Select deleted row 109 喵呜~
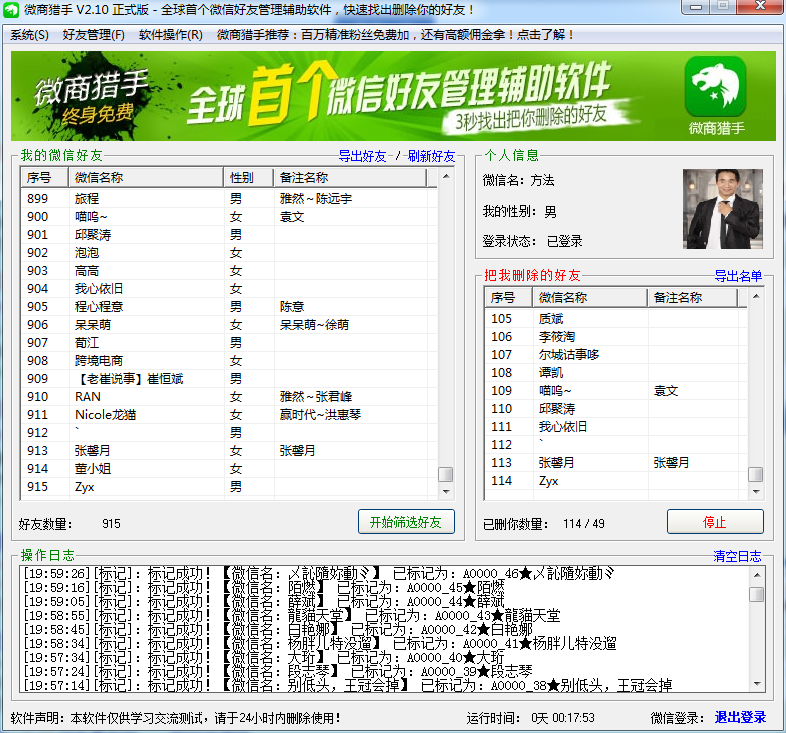The height and width of the screenshot is (733, 786). coord(616,391)
